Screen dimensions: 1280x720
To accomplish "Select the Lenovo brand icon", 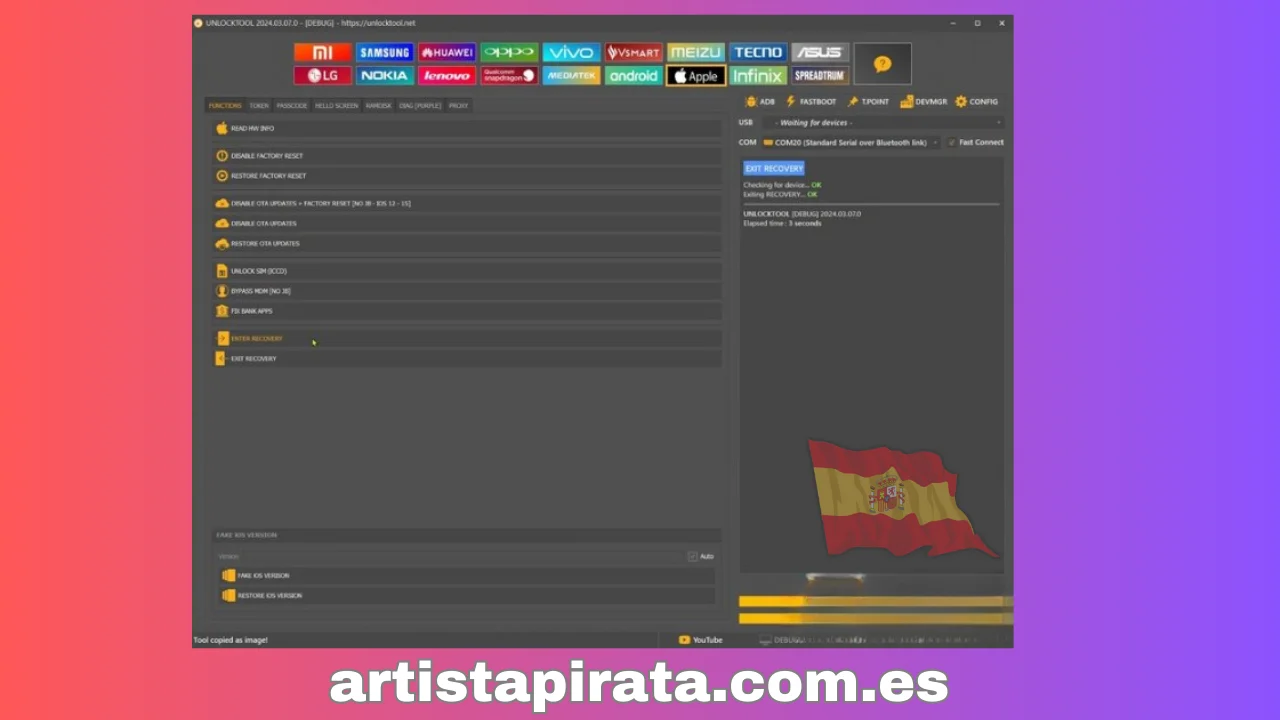I will (447, 75).
